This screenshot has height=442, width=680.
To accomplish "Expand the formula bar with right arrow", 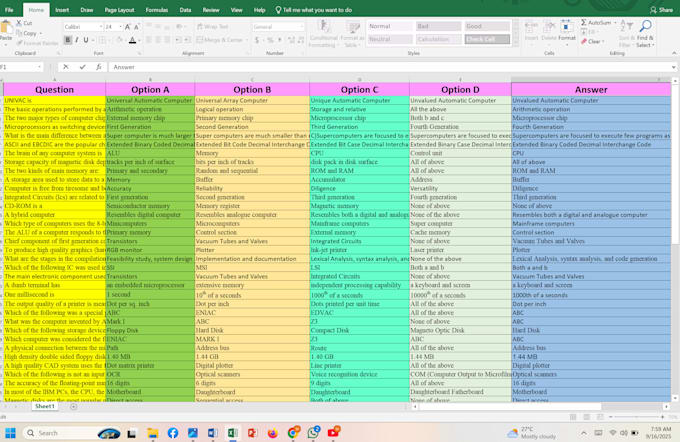I will tap(673, 67).
